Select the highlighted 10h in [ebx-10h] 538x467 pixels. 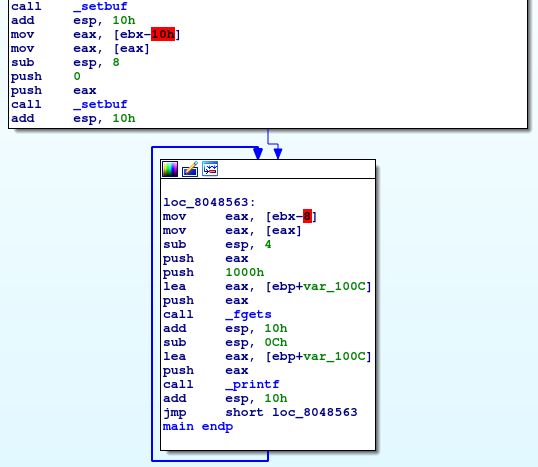[x=163, y=34]
